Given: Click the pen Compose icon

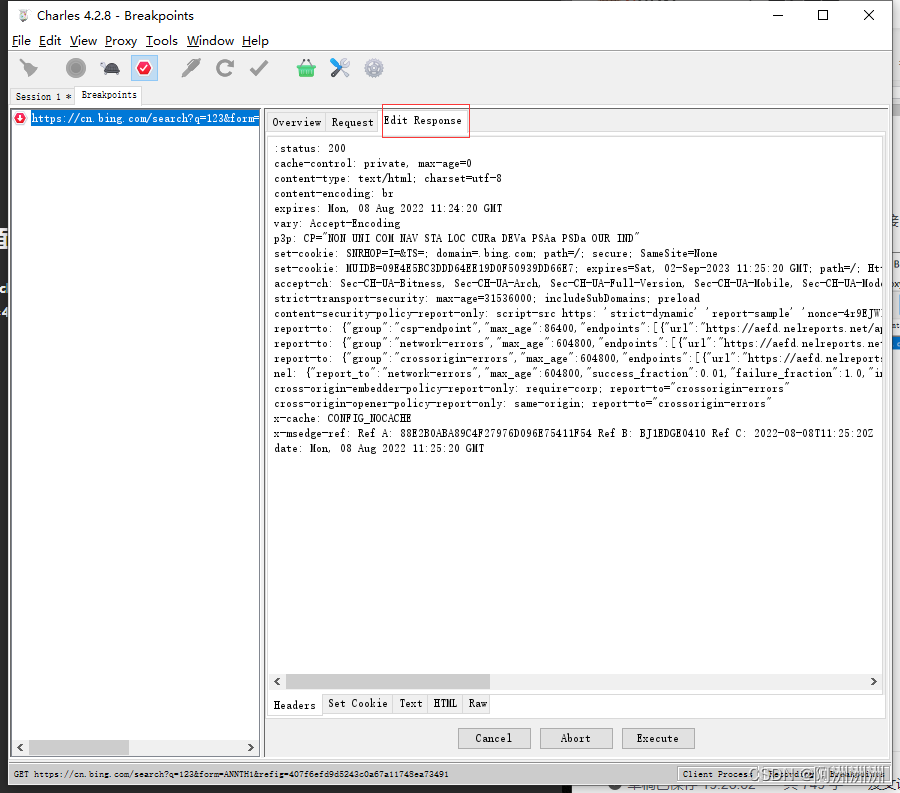Looking at the screenshot, I should coord(191,68).
